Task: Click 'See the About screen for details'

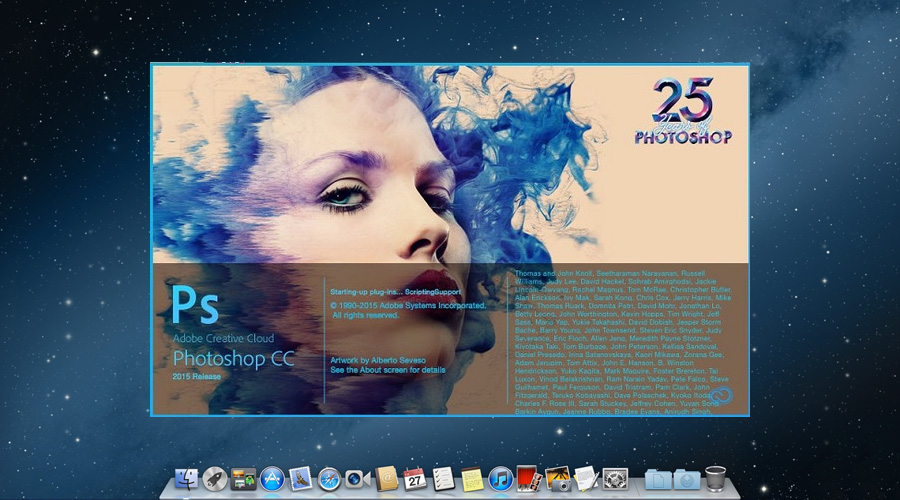Action: [387, 370]
